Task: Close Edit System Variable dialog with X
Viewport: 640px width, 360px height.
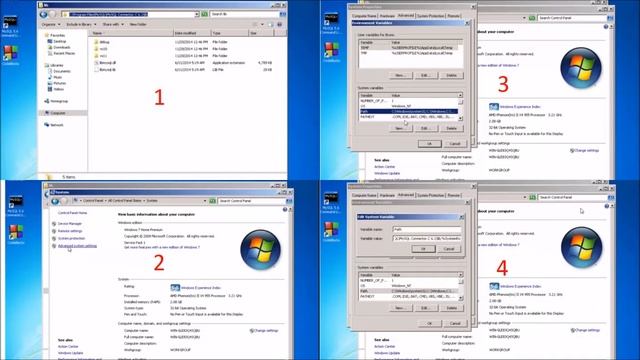Action: pos(462,217)
